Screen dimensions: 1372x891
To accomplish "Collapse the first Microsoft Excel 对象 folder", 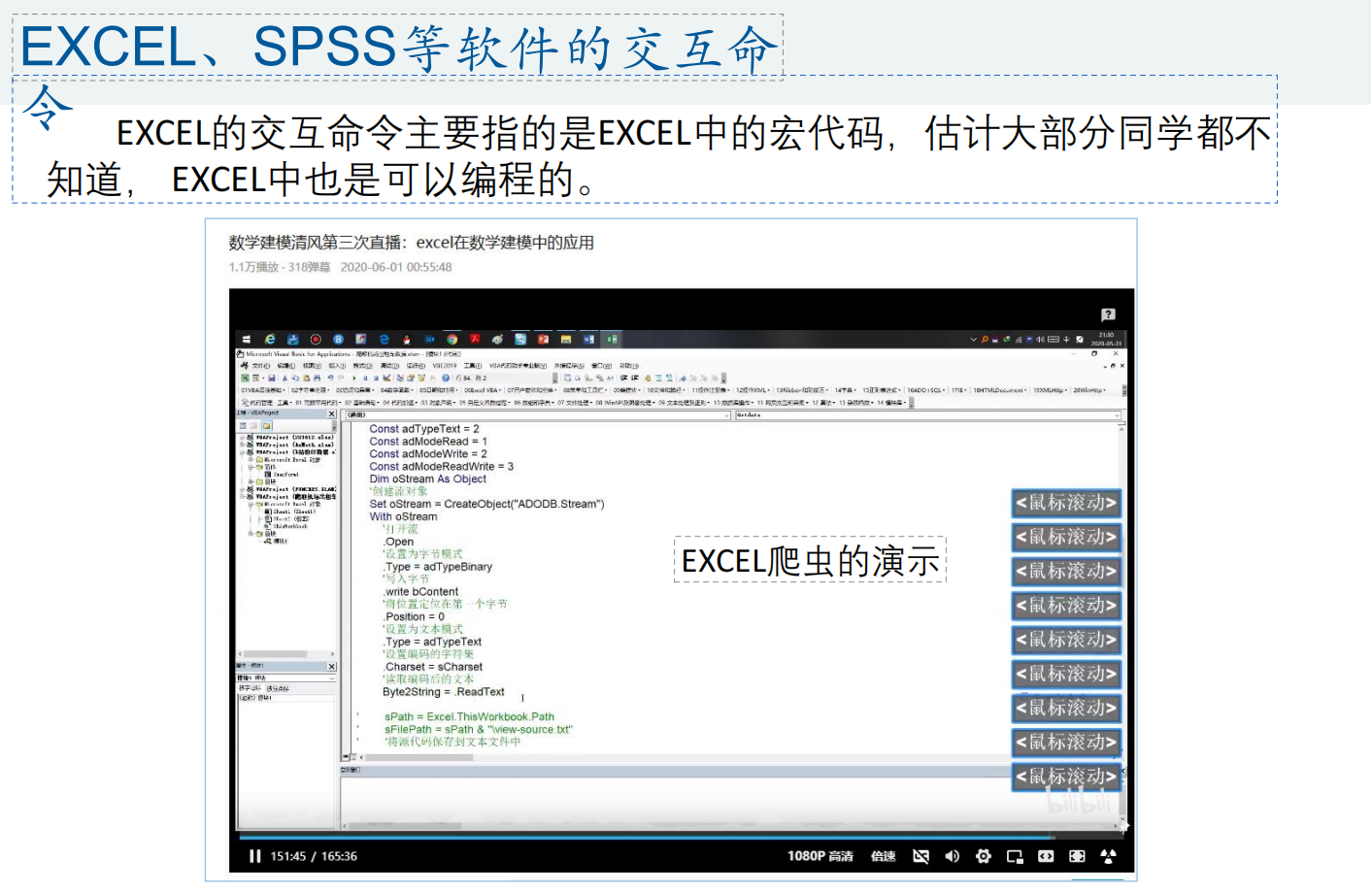I will point(252,459).
